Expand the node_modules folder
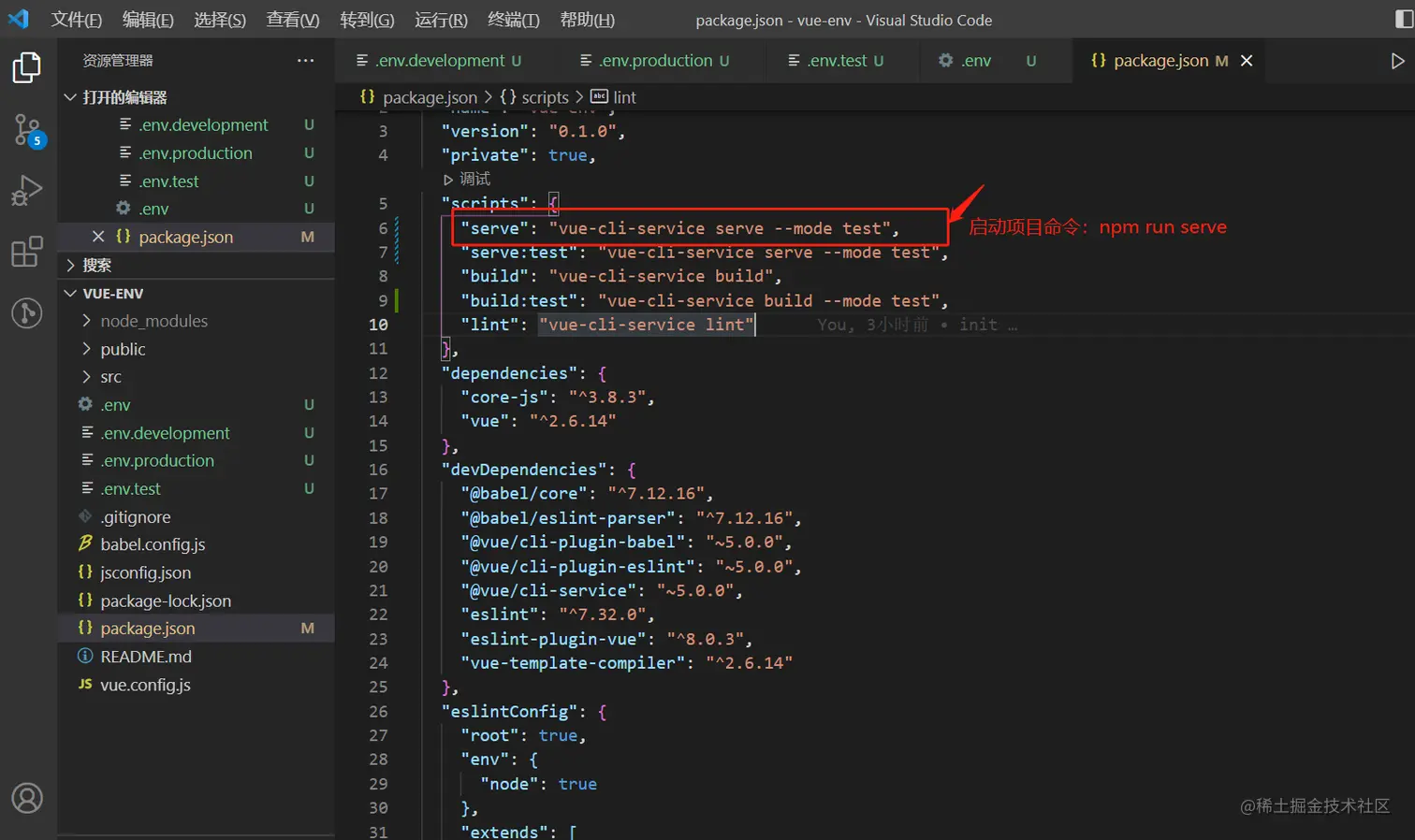 [86, 321]
